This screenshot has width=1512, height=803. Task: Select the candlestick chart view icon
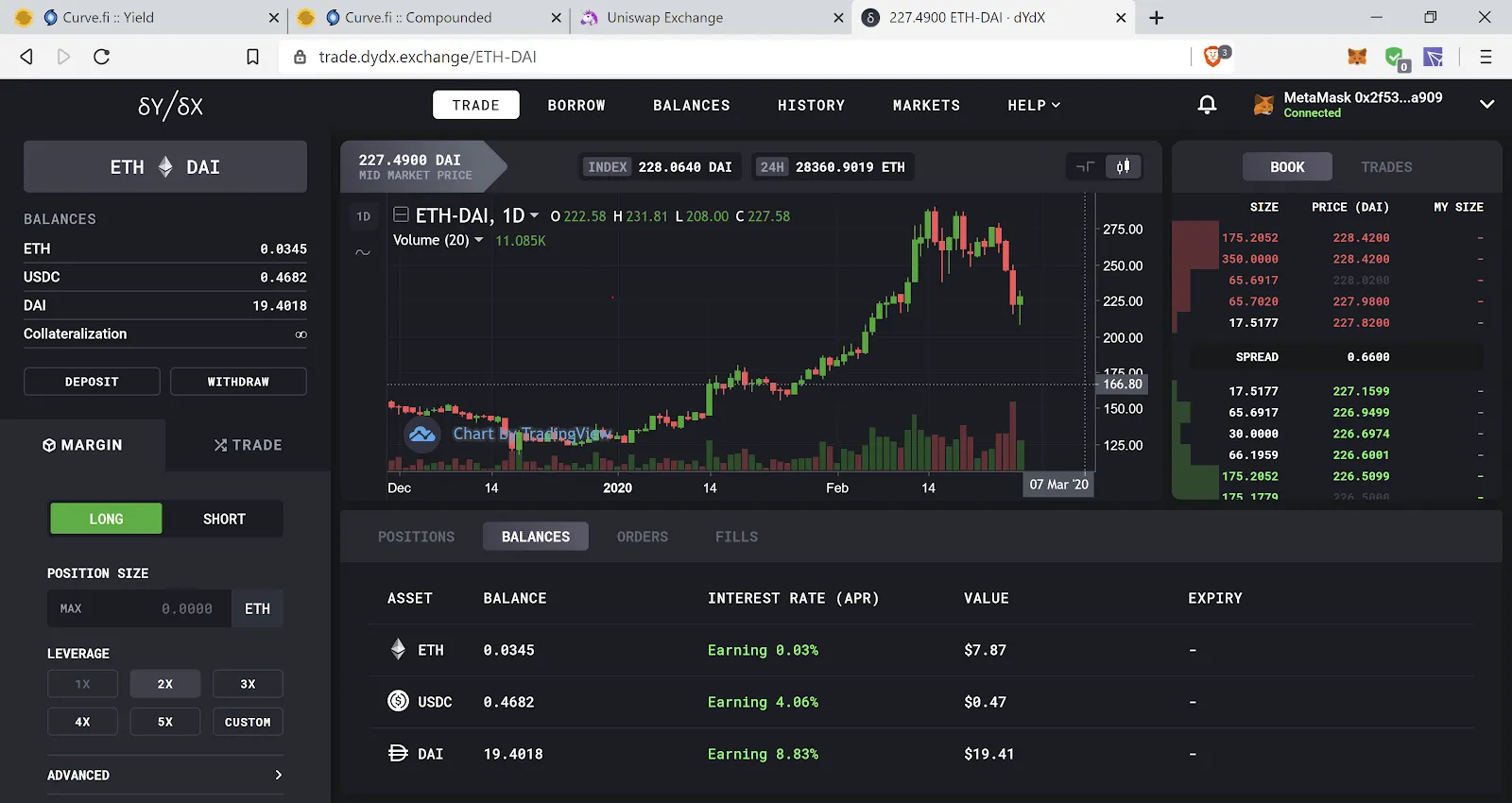tap(1123, 167)
